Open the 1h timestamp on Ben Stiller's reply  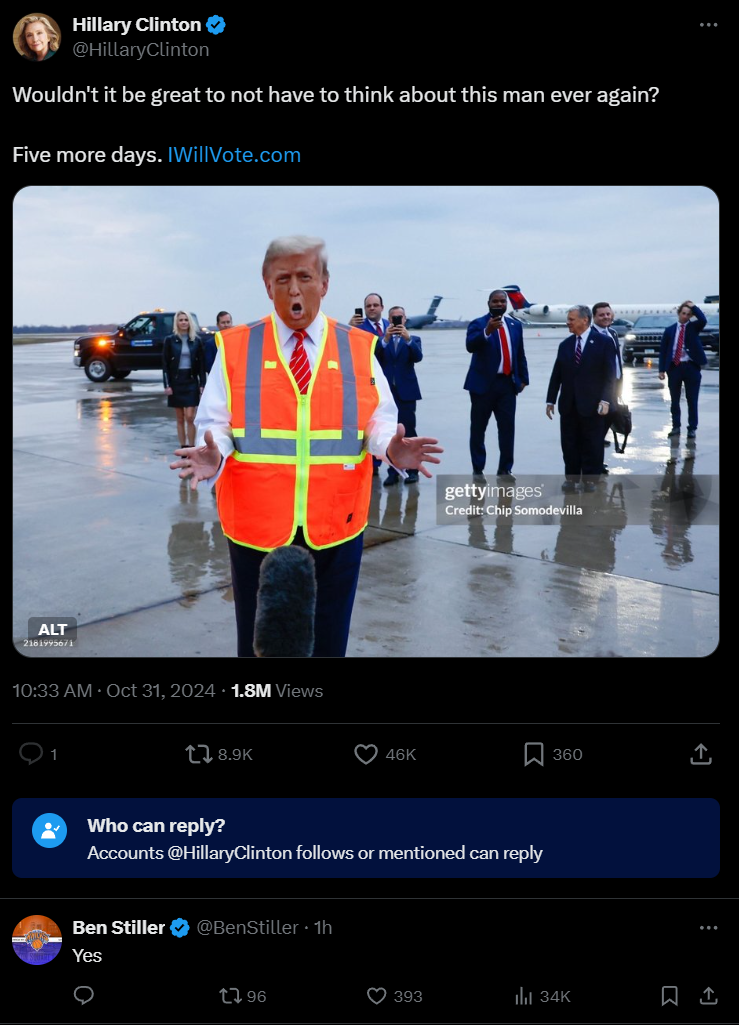pos(323,928)
